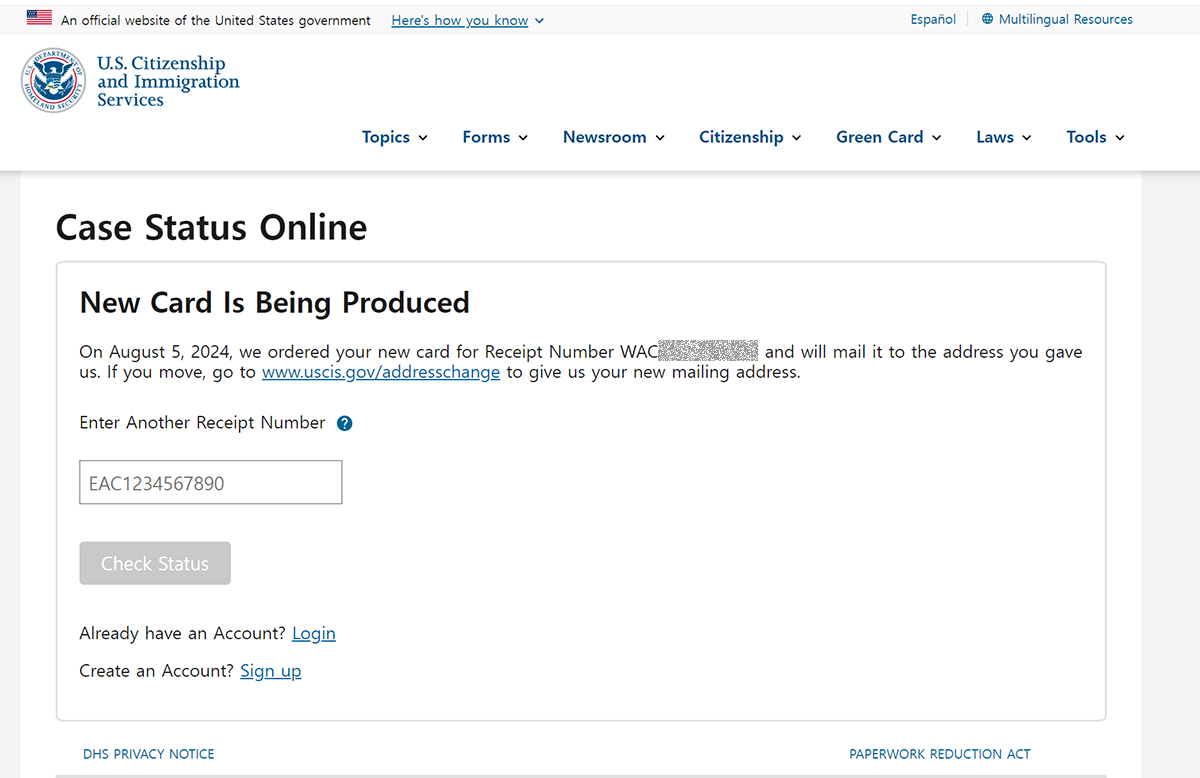Viewport: 1200px width, 778px height.
Task: Click the U.S. Citizenship and Immigration Services wordmark
Action: coord(168,81)
